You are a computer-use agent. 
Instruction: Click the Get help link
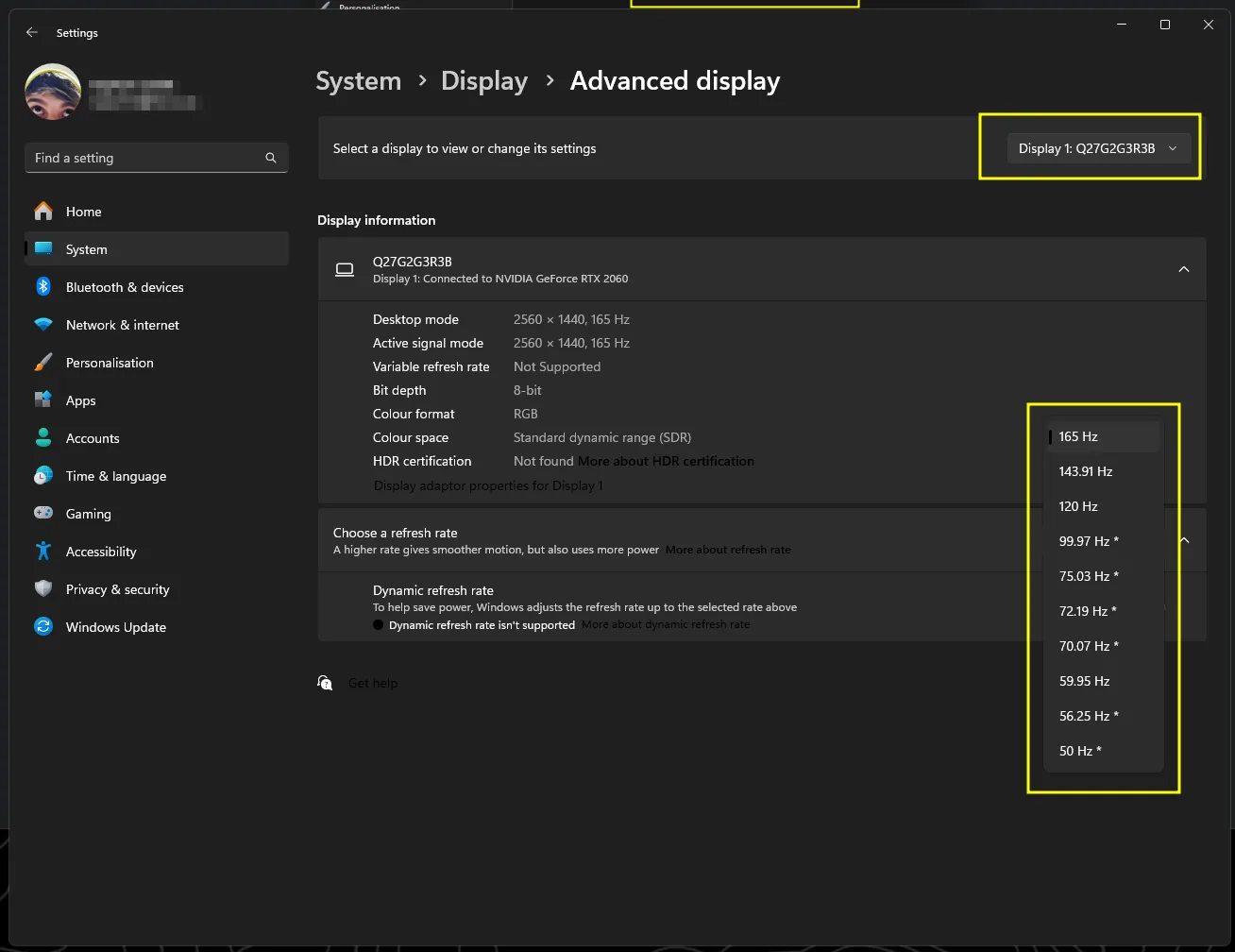(x=373, y=683)
